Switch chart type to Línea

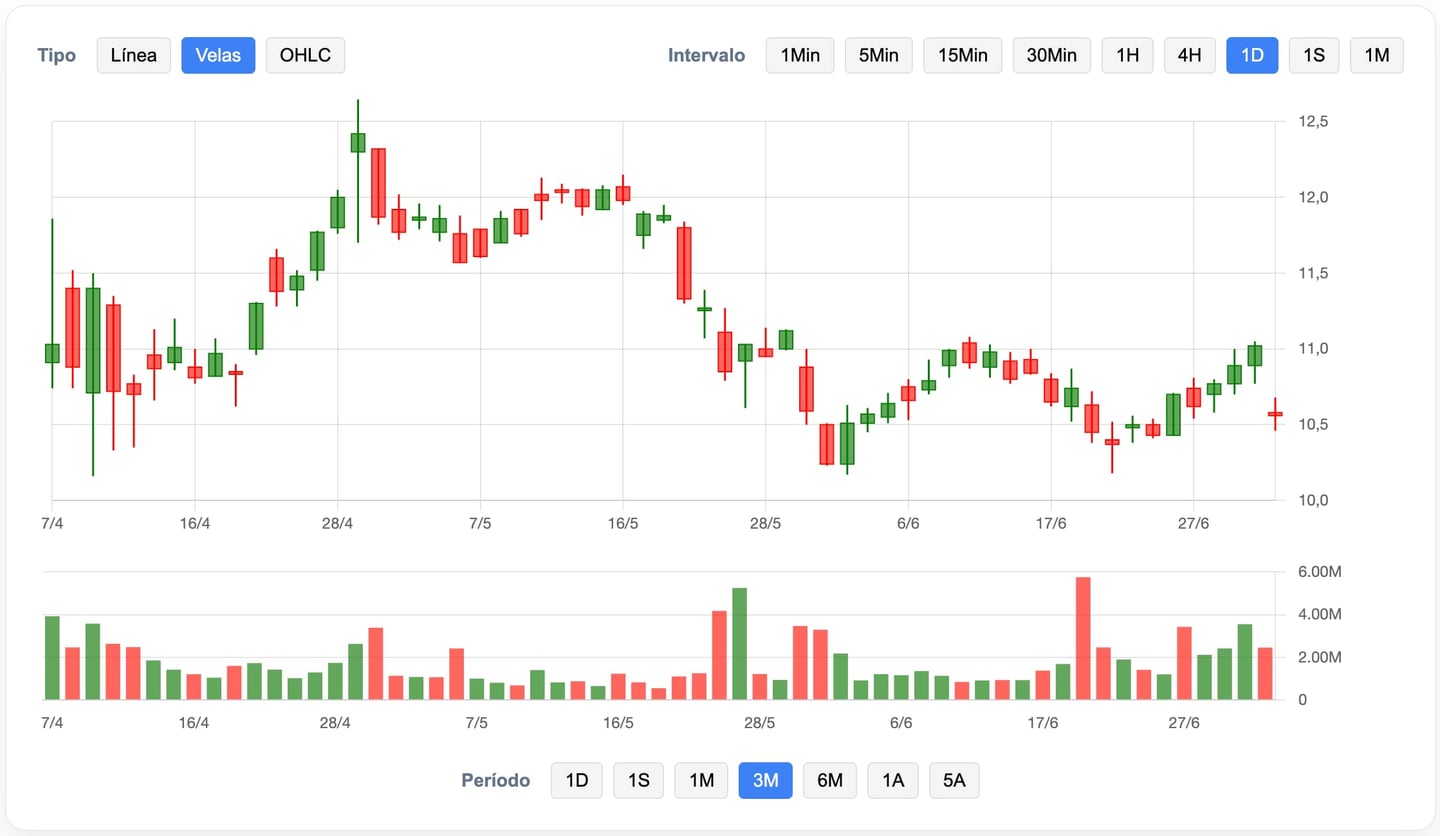134,55
